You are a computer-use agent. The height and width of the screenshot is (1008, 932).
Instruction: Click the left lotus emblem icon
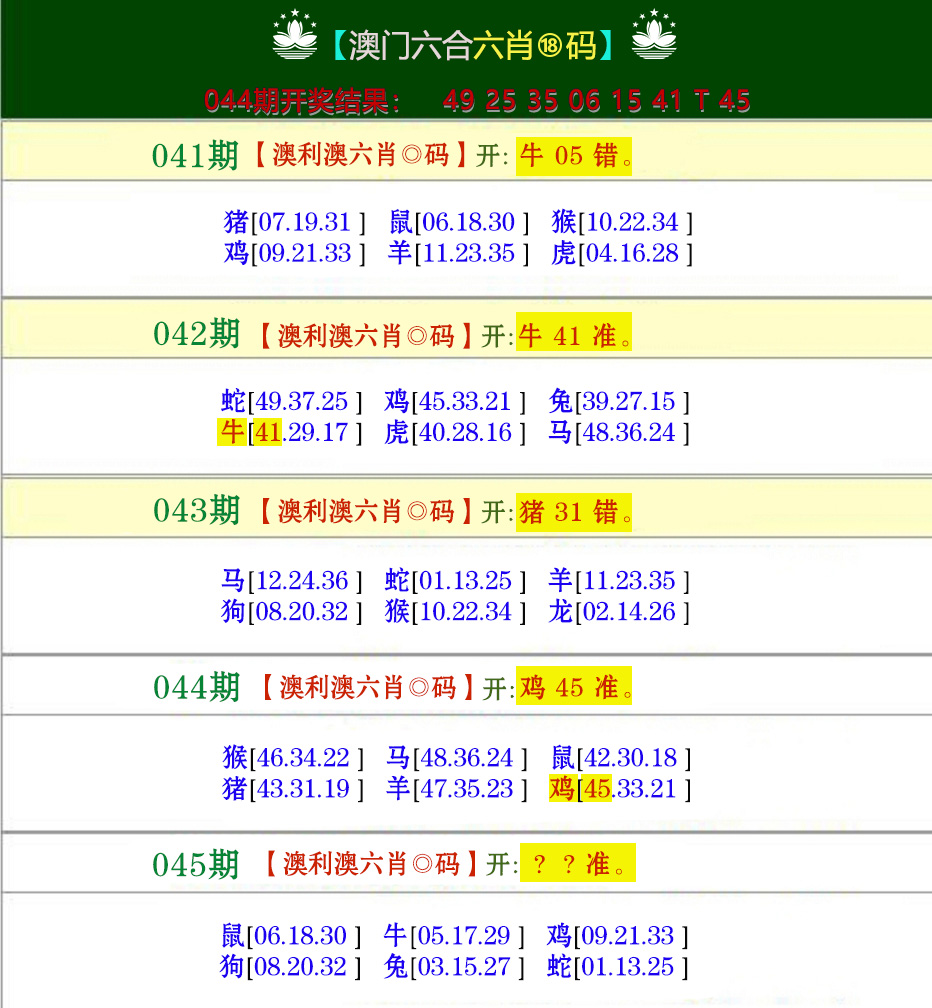tap(295, 35)
